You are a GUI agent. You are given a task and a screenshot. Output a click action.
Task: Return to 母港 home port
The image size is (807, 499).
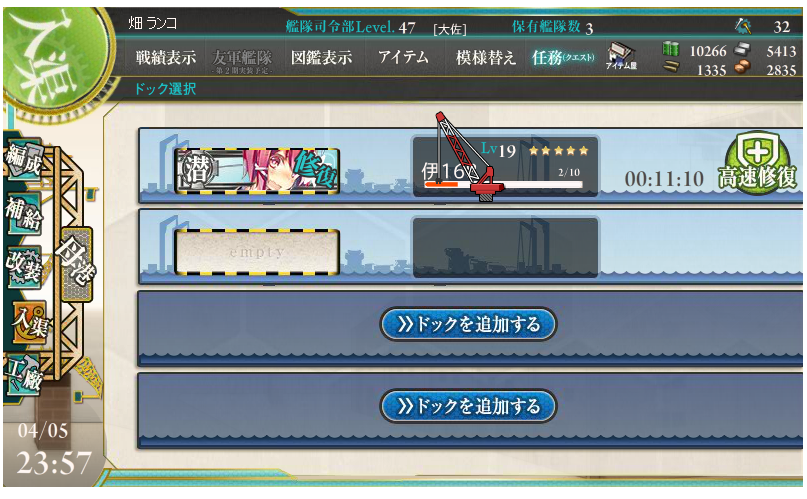pos(76,264)
